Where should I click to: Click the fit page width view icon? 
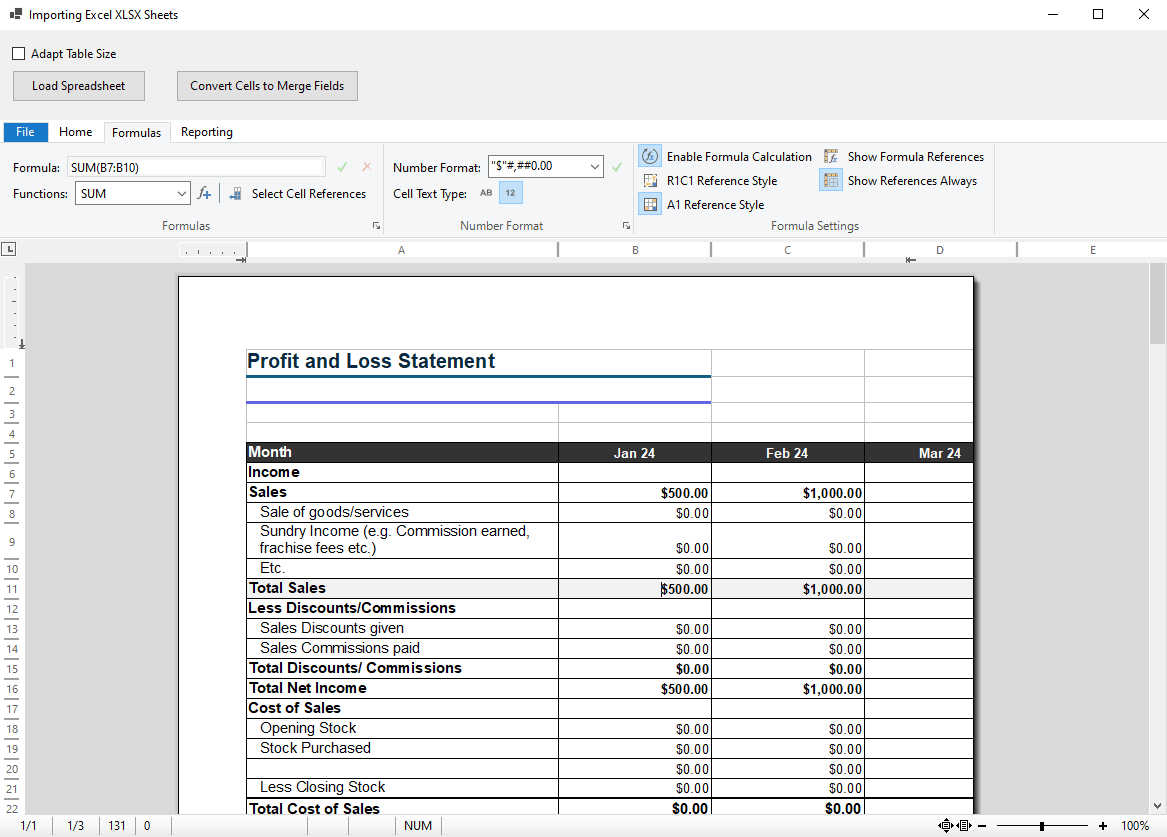pyautogui.click(x=965, y=825)
